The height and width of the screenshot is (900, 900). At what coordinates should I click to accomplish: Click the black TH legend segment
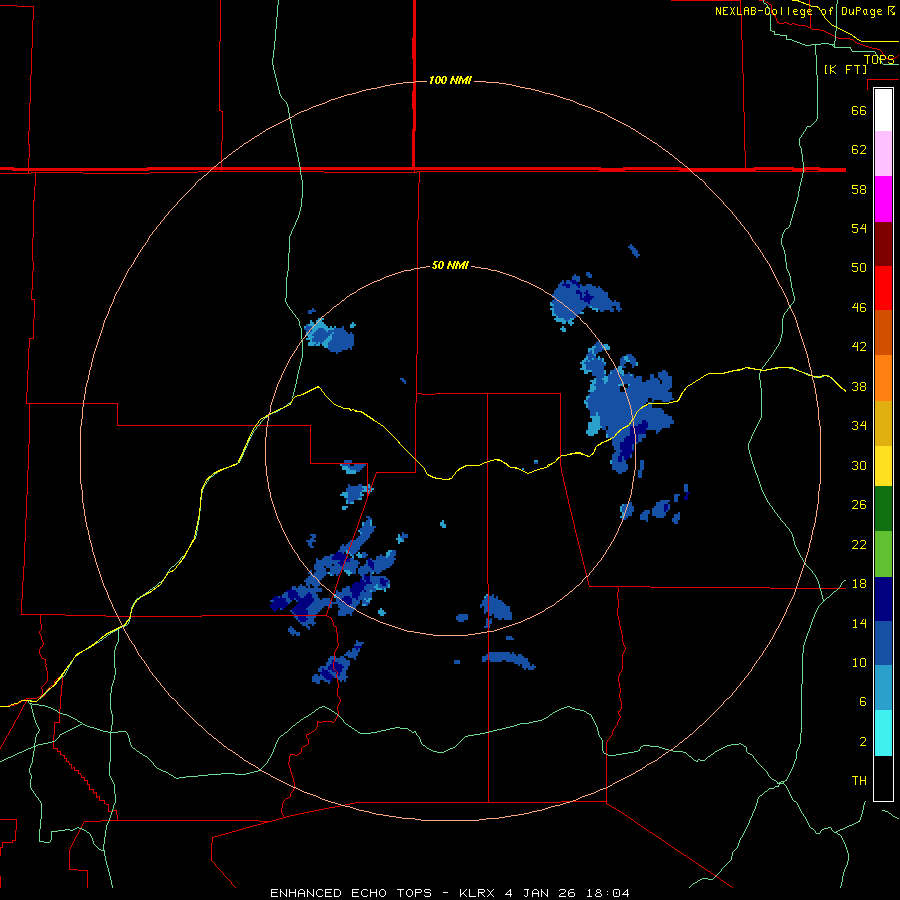(x=883, y=778)
